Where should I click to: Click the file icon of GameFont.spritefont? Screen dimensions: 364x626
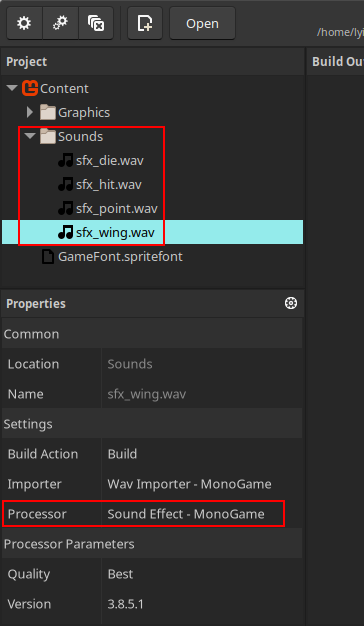click(48, 256)
